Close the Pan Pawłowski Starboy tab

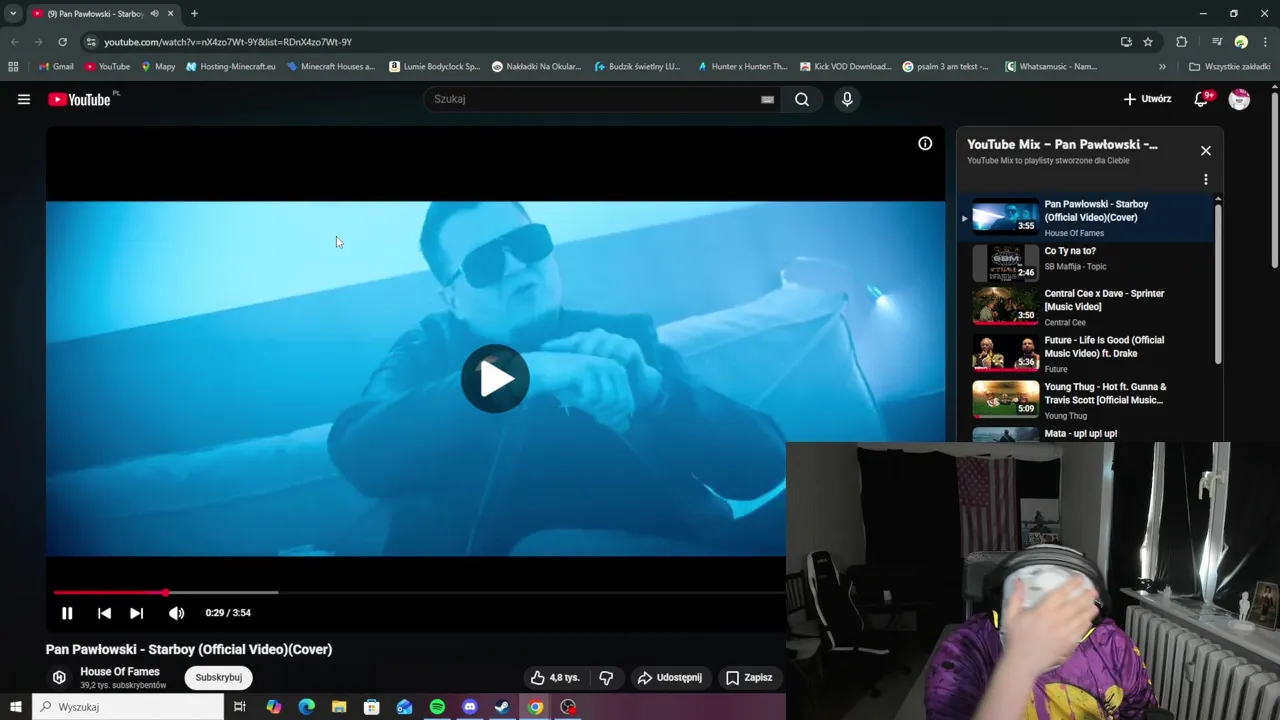pos(170,13)
